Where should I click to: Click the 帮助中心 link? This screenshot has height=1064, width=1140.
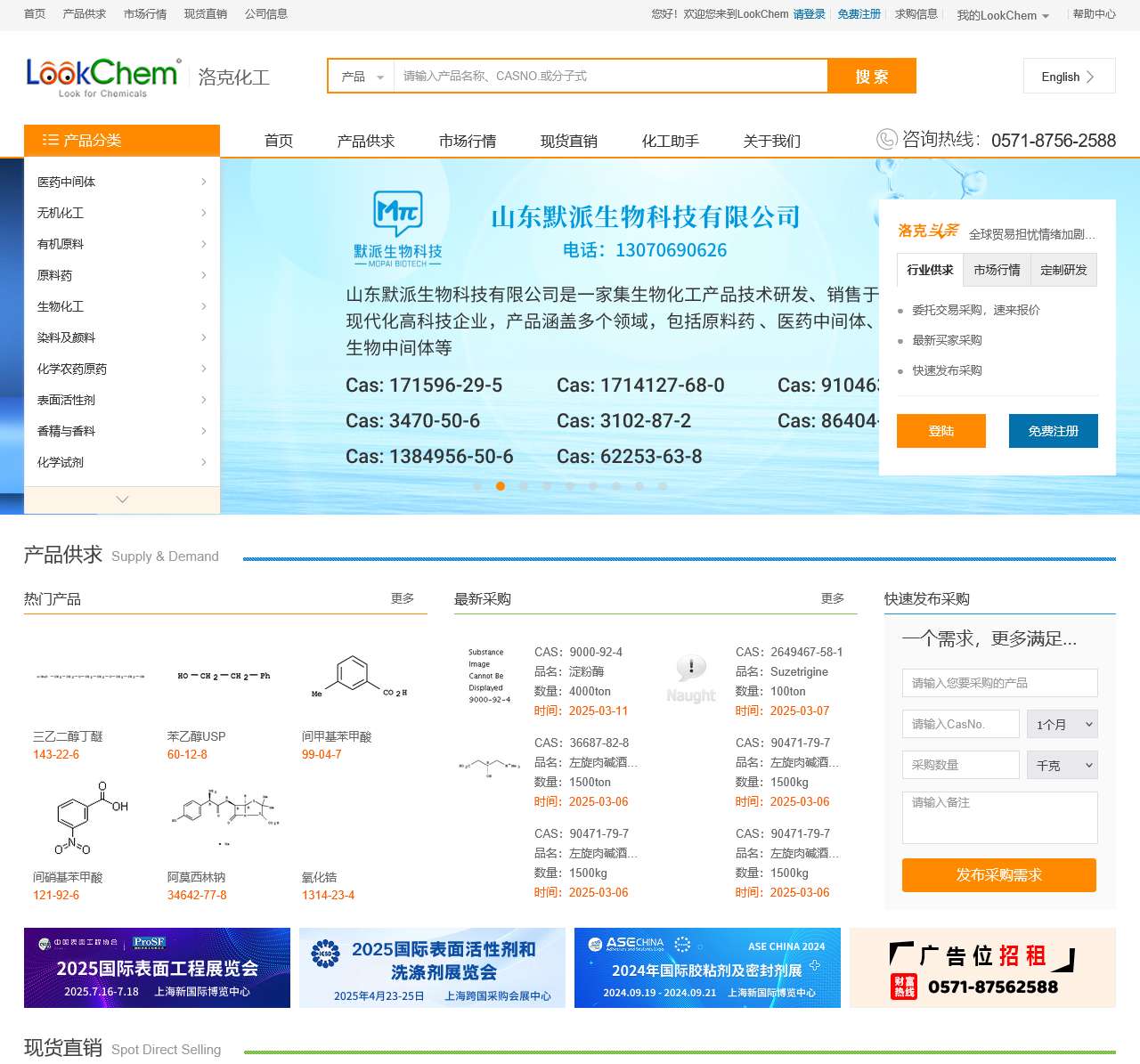[1095, 14]
